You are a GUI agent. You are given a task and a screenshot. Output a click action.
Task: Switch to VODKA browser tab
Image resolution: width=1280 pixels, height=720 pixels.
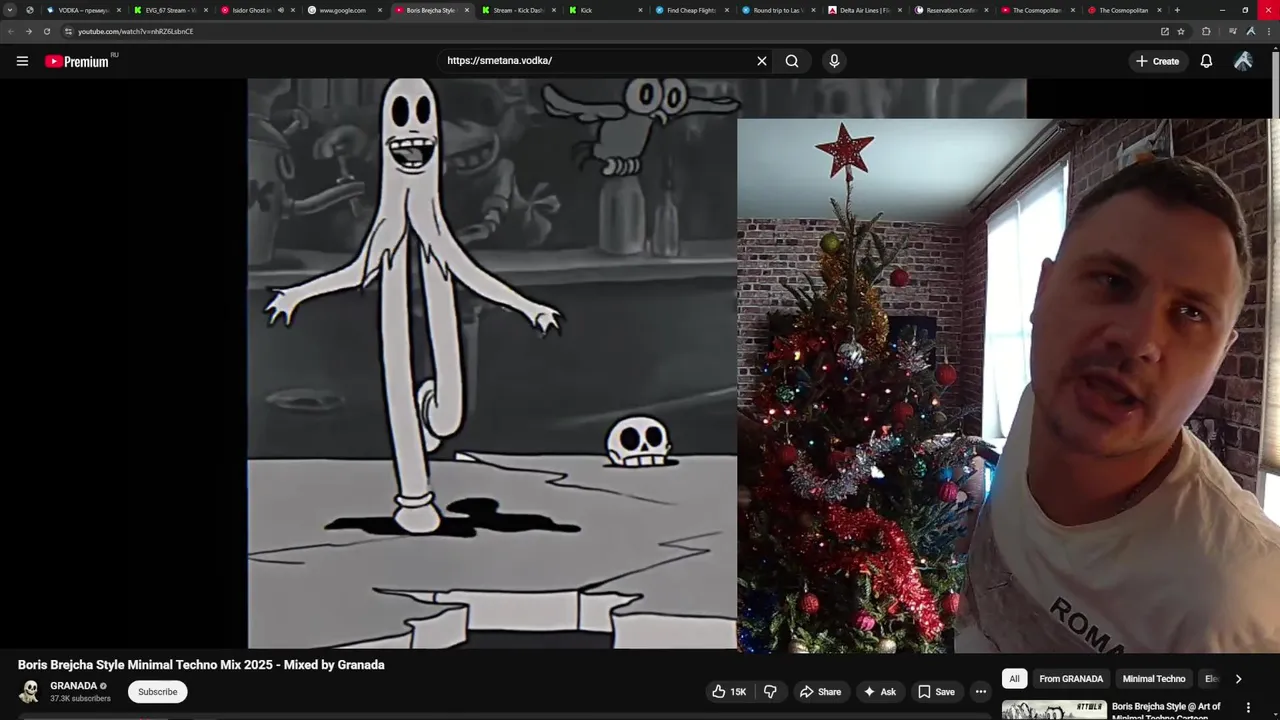pos(85,10)
